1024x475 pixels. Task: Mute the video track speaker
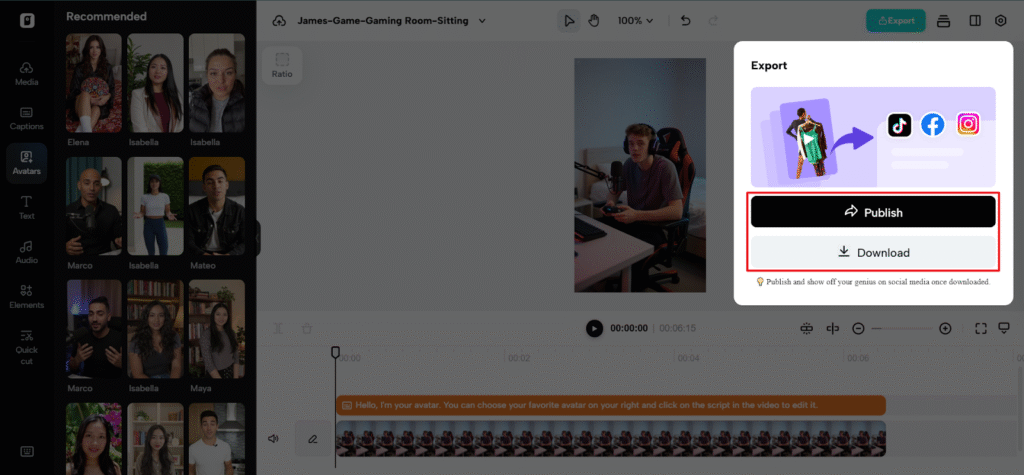click(273, 438)
